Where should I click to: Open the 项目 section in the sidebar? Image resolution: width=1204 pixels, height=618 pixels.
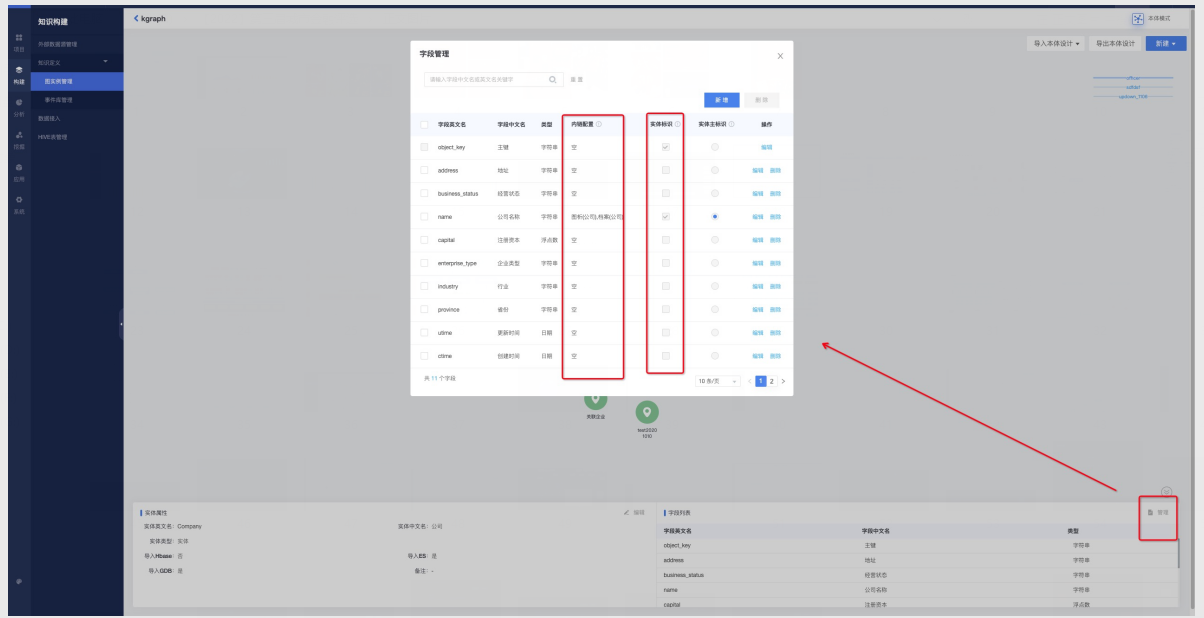point(18,42)
